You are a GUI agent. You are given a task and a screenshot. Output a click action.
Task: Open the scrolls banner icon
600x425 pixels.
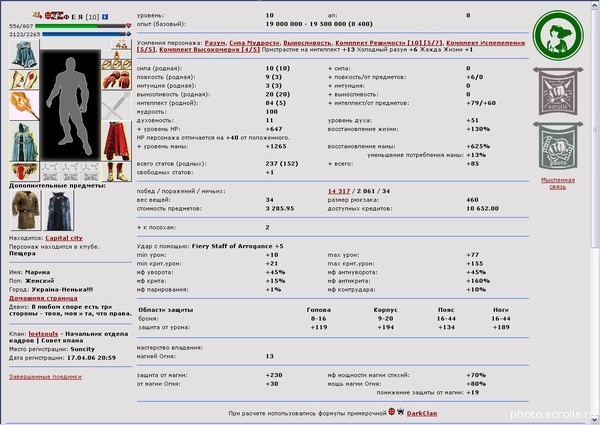(x=558, y=91)
